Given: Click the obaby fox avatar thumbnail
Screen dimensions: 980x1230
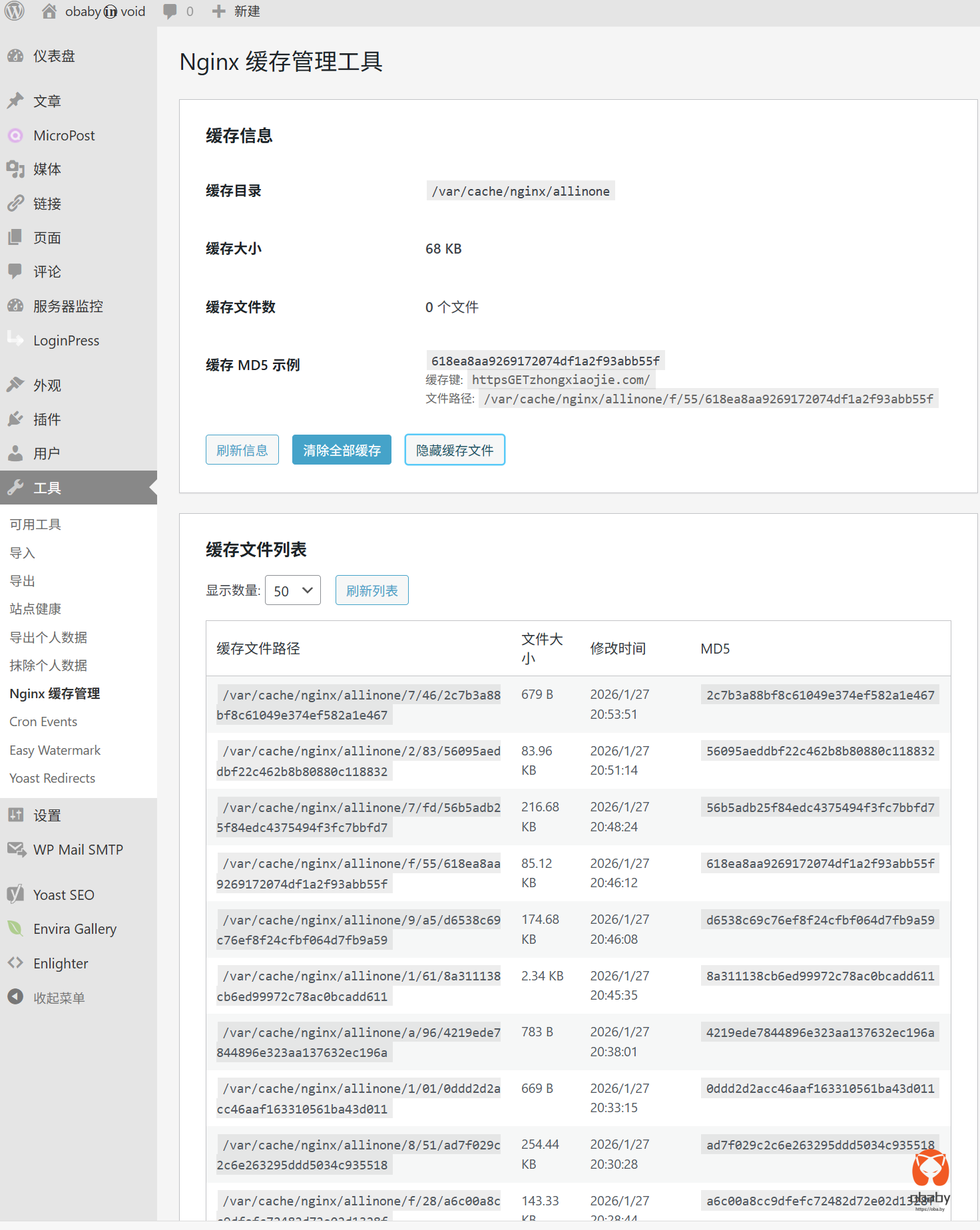Looking at the screenshot, I should point(930,1171).
